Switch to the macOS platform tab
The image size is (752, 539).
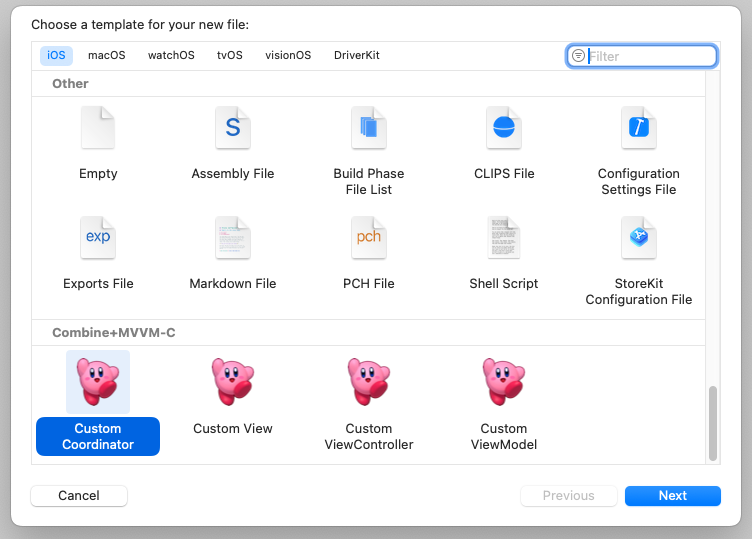(x=106, y=55)
